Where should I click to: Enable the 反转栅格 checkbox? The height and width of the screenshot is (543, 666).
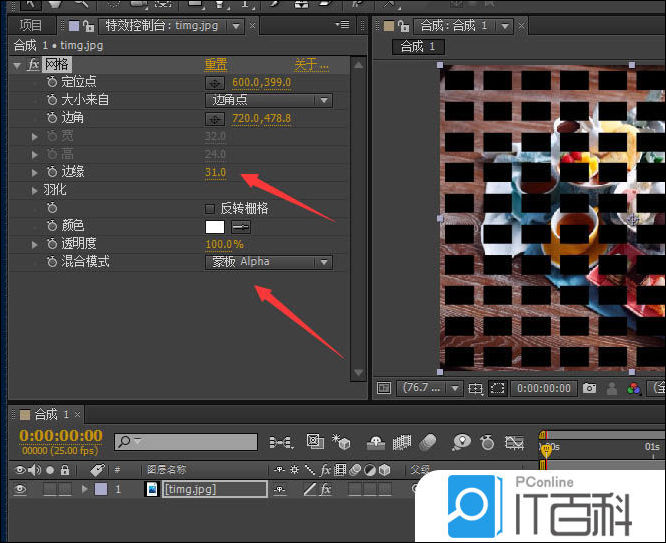pos(210,208)
